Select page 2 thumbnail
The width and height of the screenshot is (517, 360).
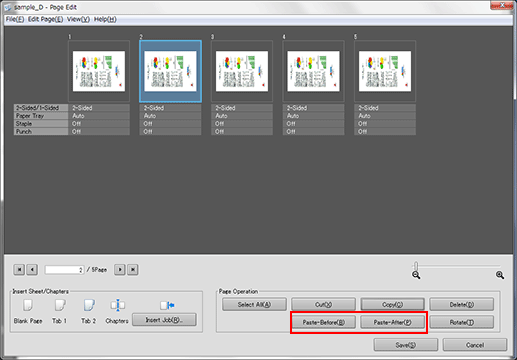[170, 71]
